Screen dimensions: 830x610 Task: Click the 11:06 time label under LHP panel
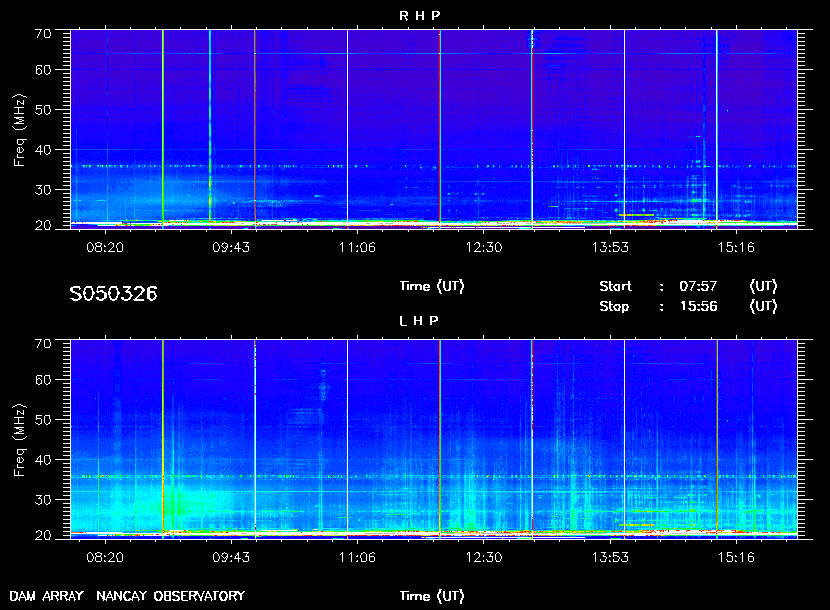click(x=357, y=557)
